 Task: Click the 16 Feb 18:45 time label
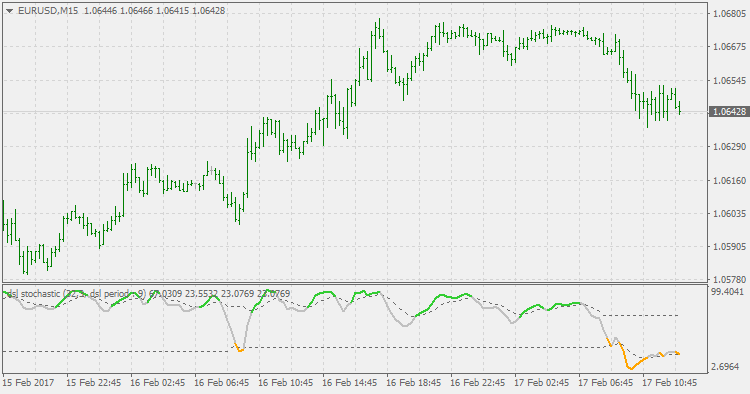(x=413, y=383)
